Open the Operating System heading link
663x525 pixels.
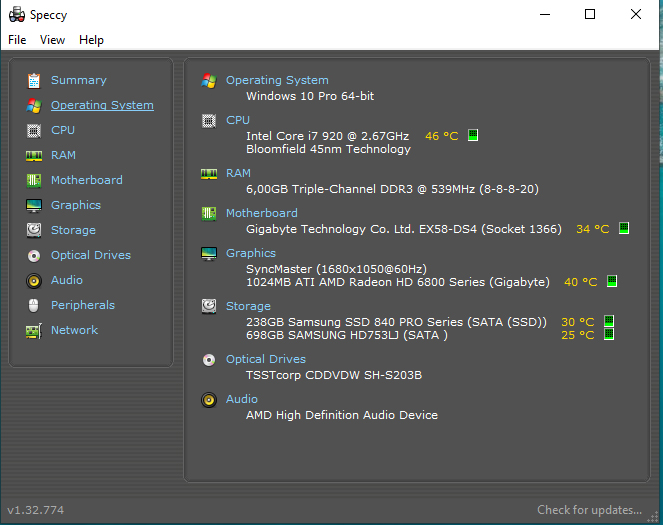point(277,80)
